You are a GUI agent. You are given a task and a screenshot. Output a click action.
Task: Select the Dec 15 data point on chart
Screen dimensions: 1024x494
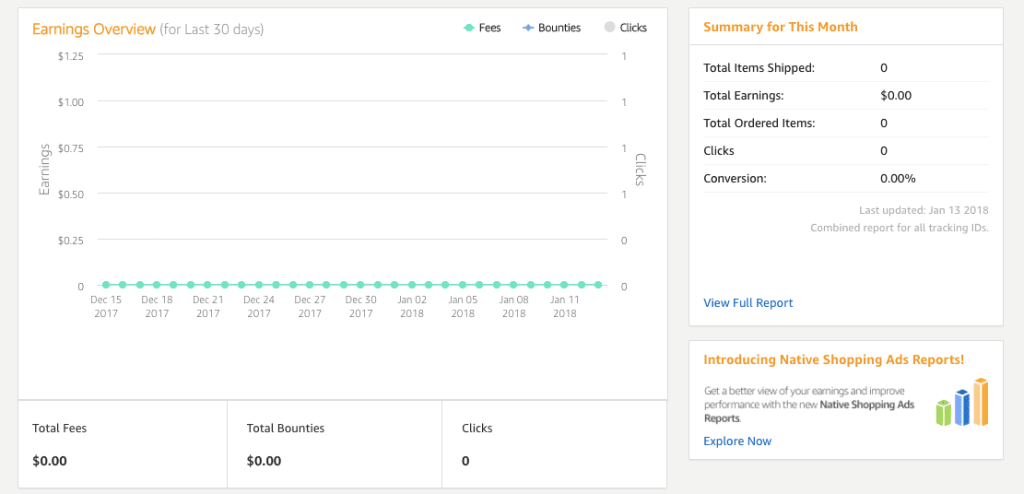tap(105, 285)
